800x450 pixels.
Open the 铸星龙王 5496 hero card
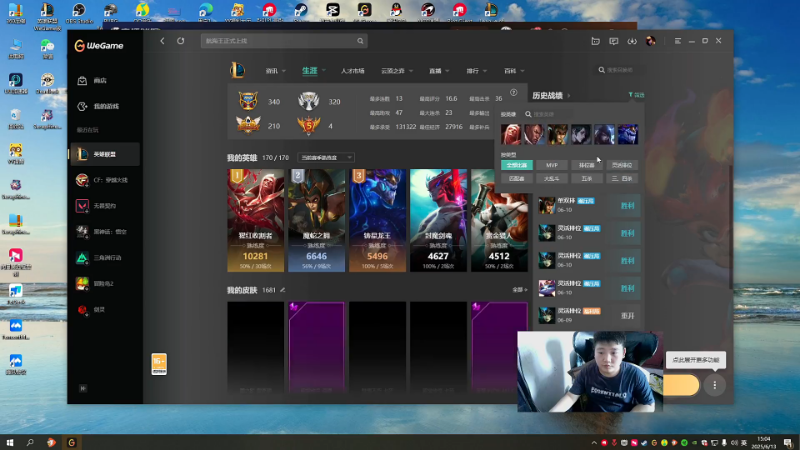click(378, 220)
